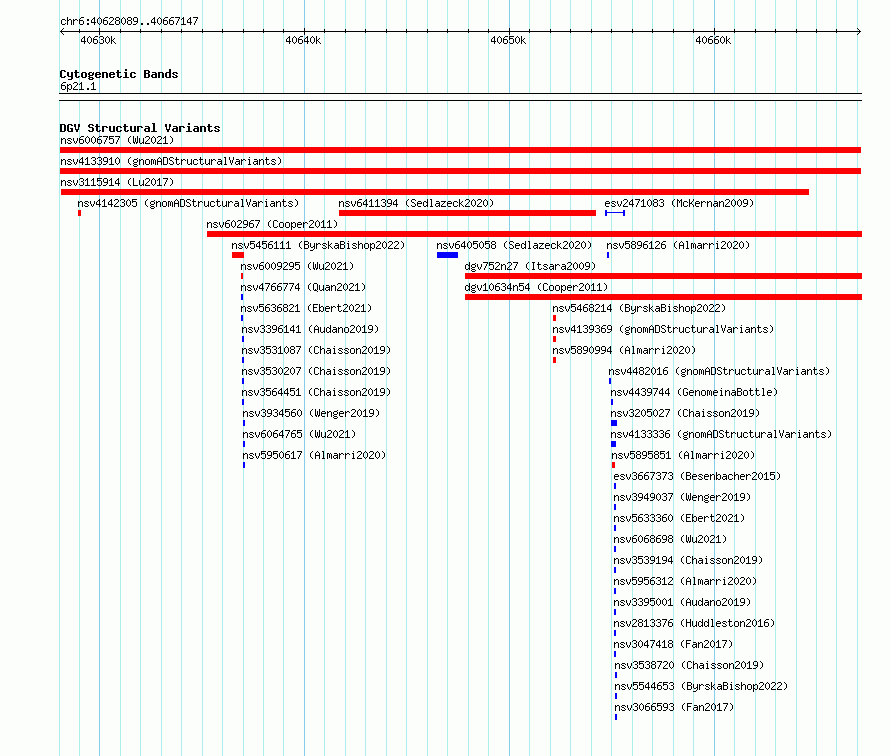This screenshot has width=890, height=756.
Task: Click nsv5456111 (ByrskaBishop2022) label
Action: pos(318,245)
